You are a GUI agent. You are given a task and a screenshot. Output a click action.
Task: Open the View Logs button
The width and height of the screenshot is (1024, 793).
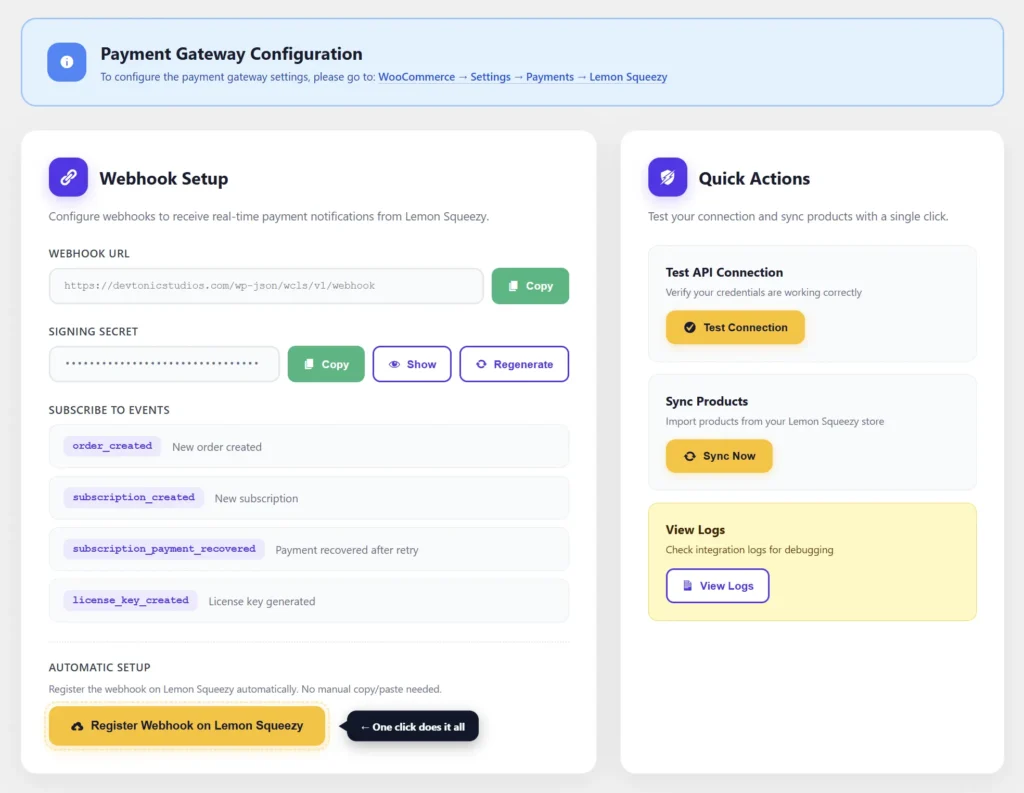717,586
